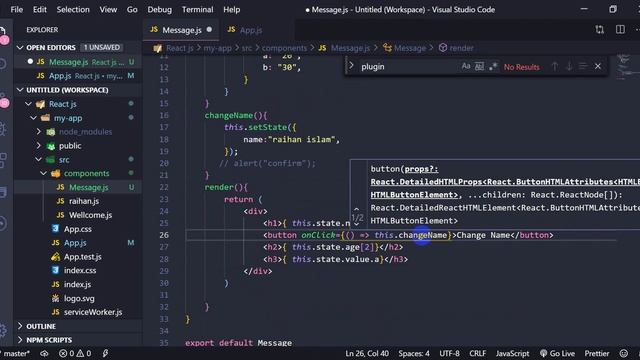
Task: Open App.css in the file tree
Action: pyautogui.click(x=78, y=229)
